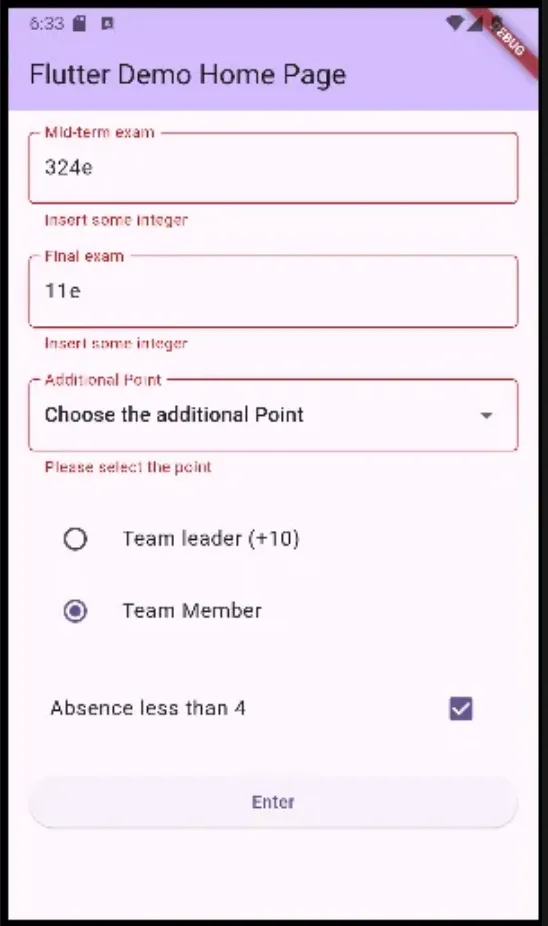Click the Flutter Demo Home Page title
548x926 pixels.
tap(188, 75)
